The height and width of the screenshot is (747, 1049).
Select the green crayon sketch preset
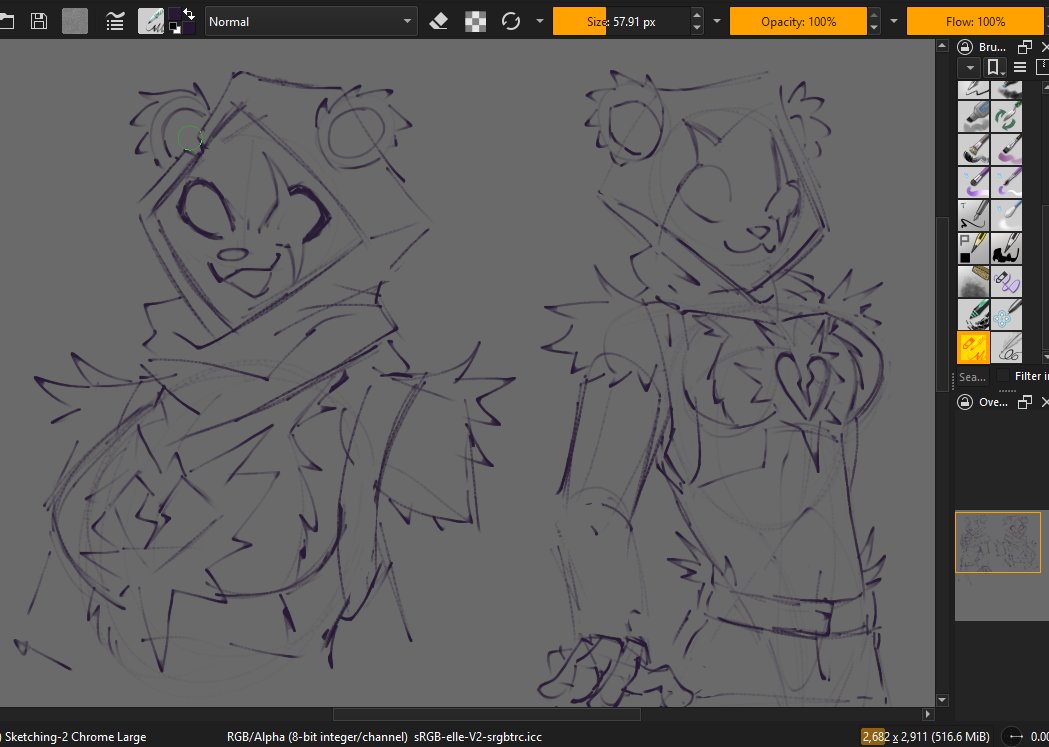[973, 314]
